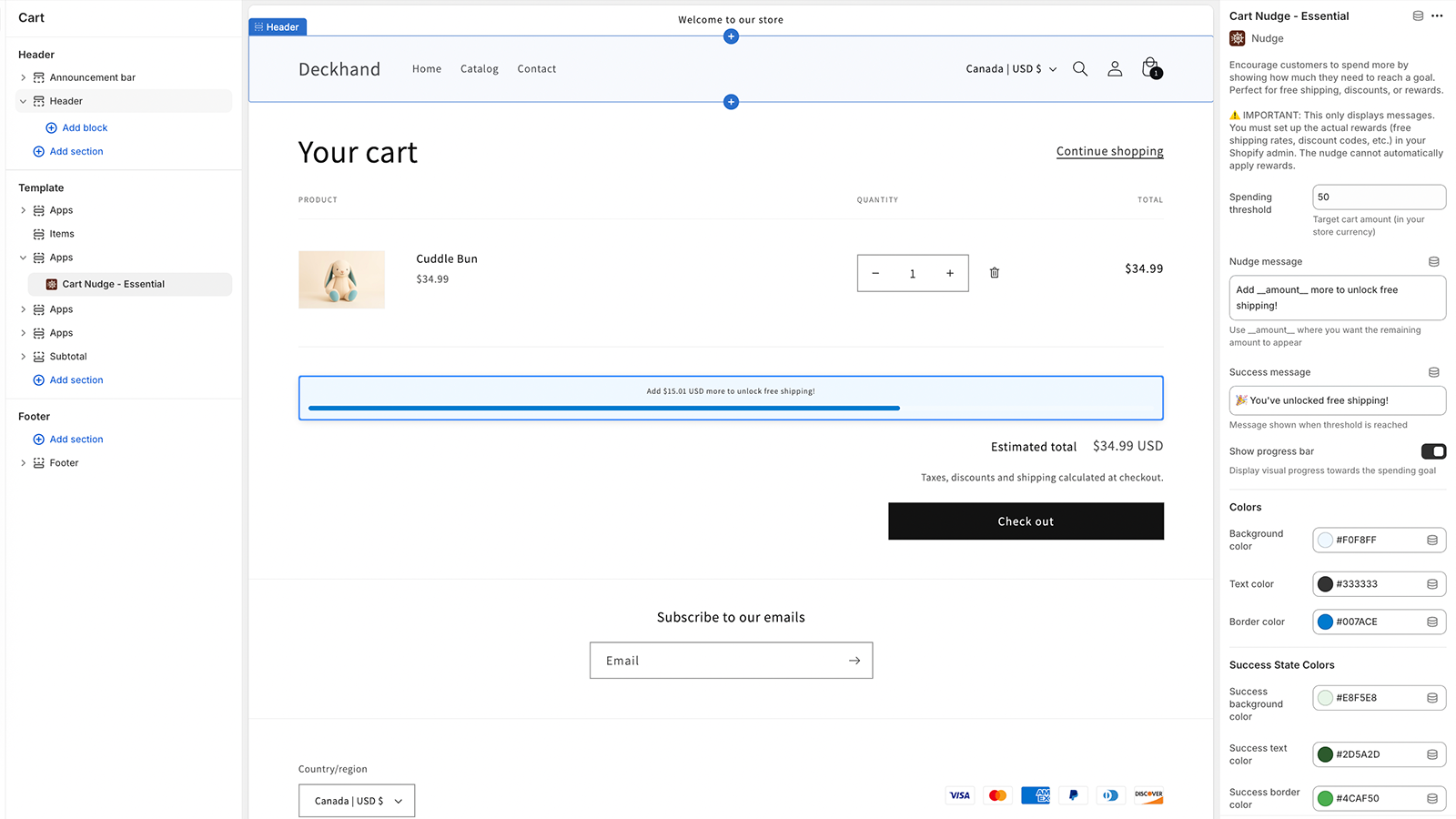Screen dimensions: 1456x819
Task: Click the Cuddle Bun quantity number field
Action: click(913, 273)
